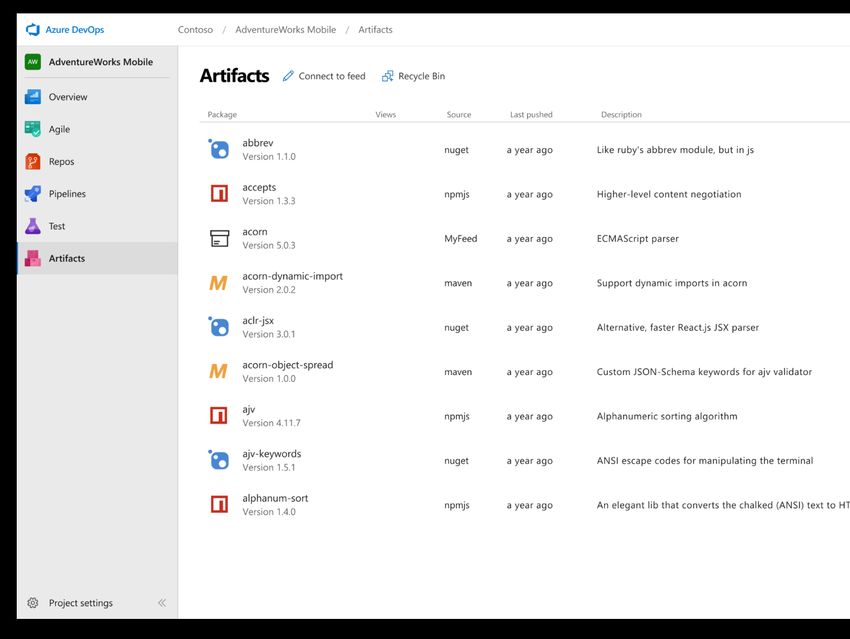Screen dimensions: 850x639
Task: Click the Description column header
Action: point(621,114)
